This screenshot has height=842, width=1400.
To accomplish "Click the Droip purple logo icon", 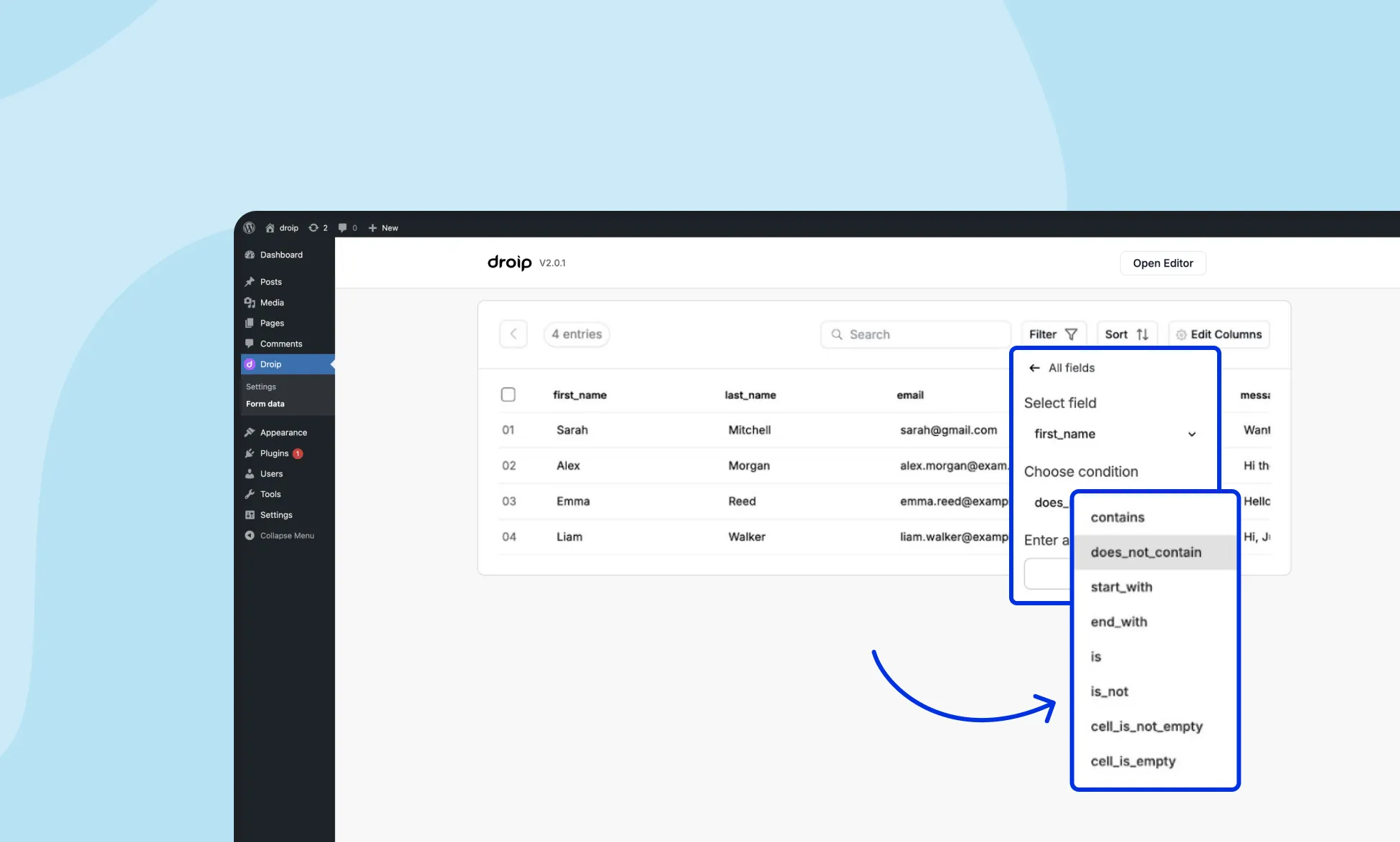I will (250, 364).
